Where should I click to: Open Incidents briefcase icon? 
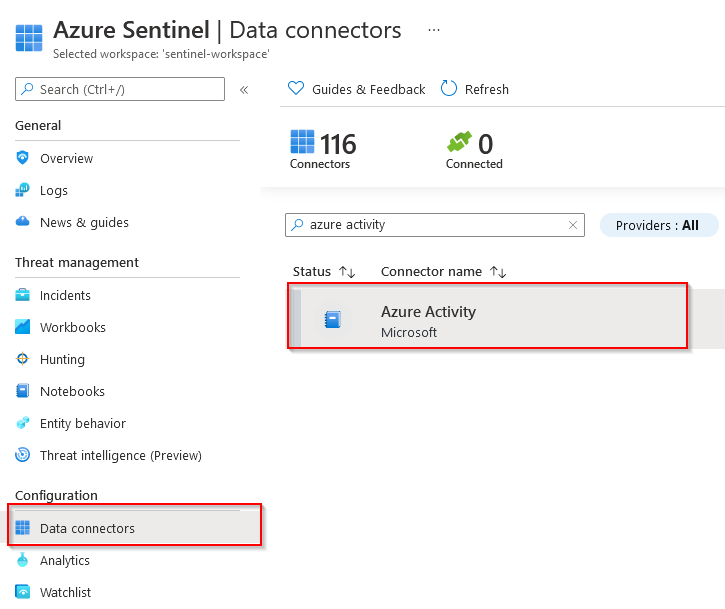[x=22, y=295]
